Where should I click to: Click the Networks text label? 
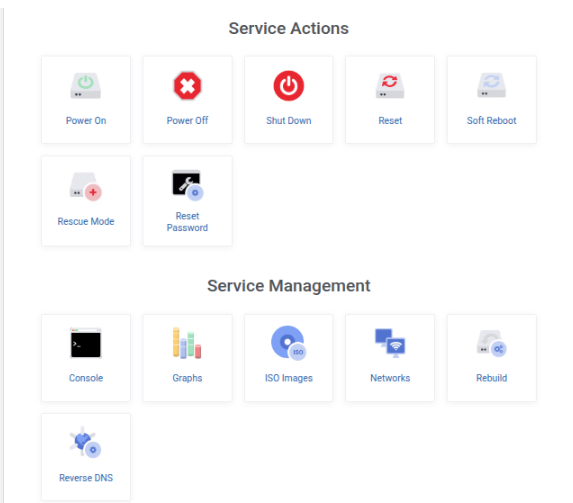point(390,378)
